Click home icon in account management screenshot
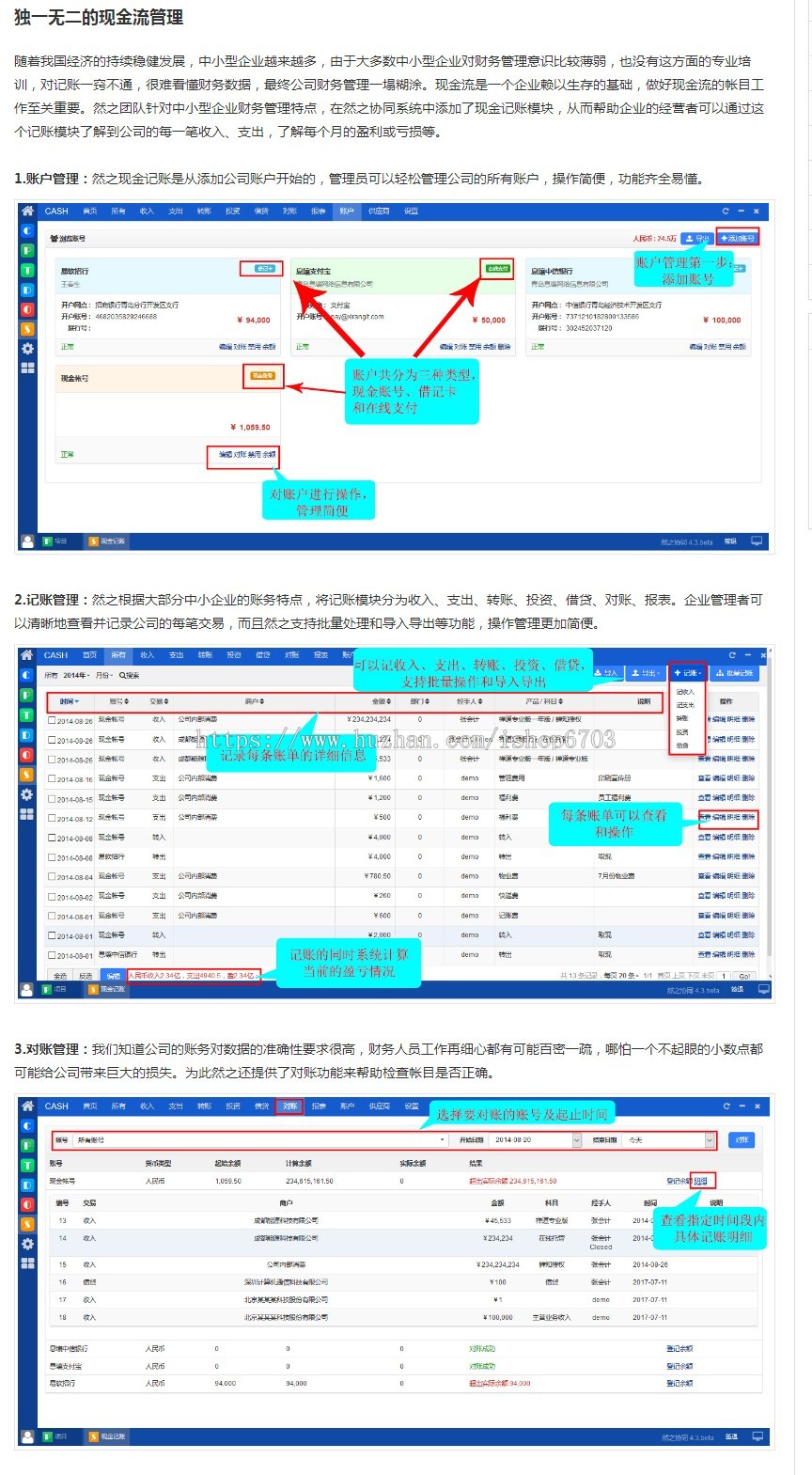 [x=27, y=211]
